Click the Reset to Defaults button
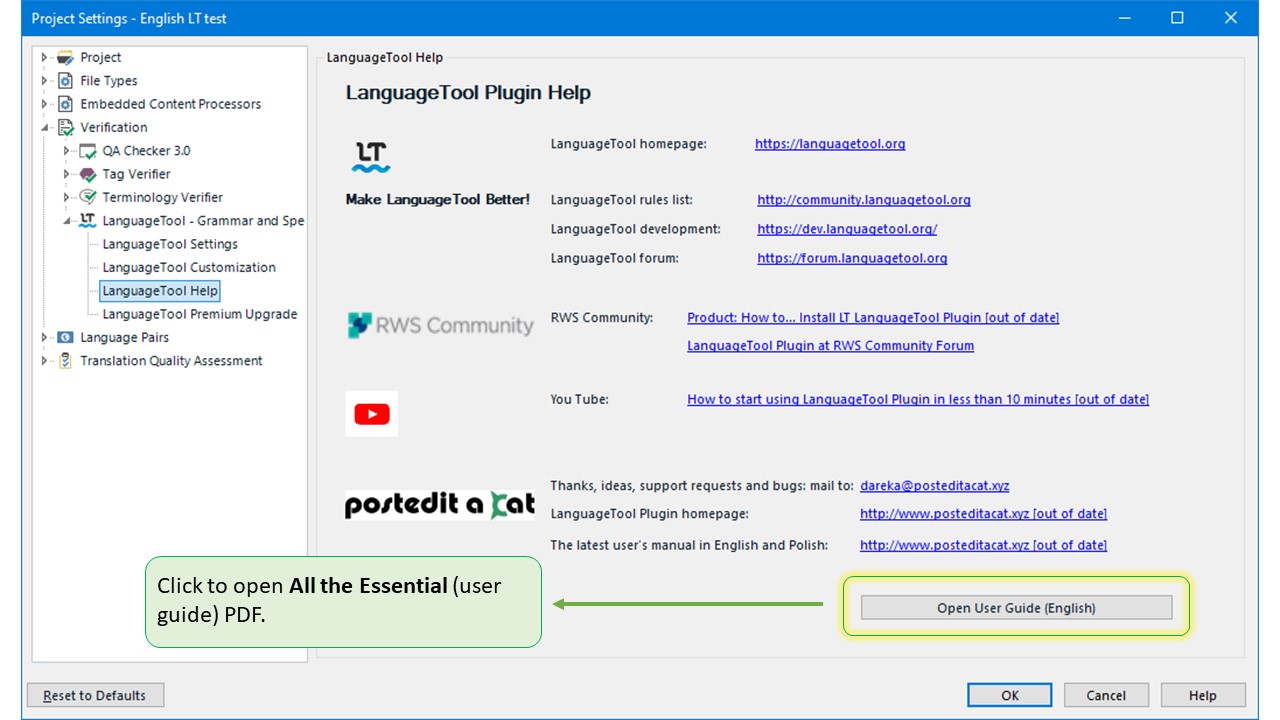The width and height of the screenshot is (1280, 720). 95,696
